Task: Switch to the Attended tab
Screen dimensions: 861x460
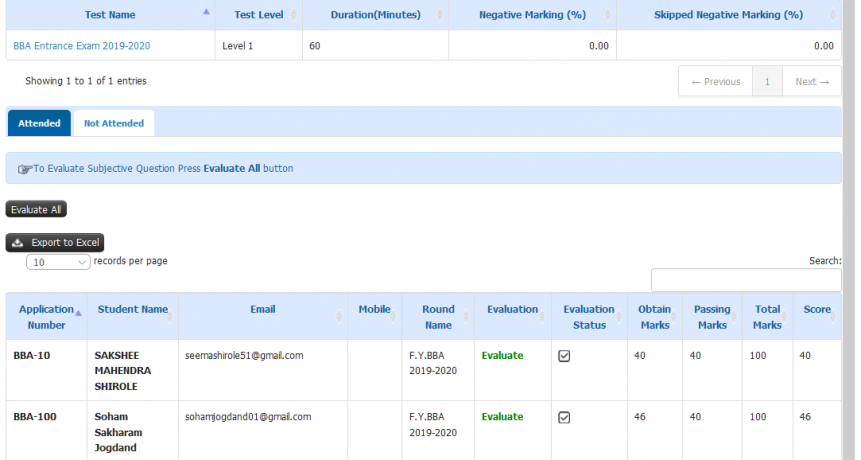Action: click(x=39, y=123)
